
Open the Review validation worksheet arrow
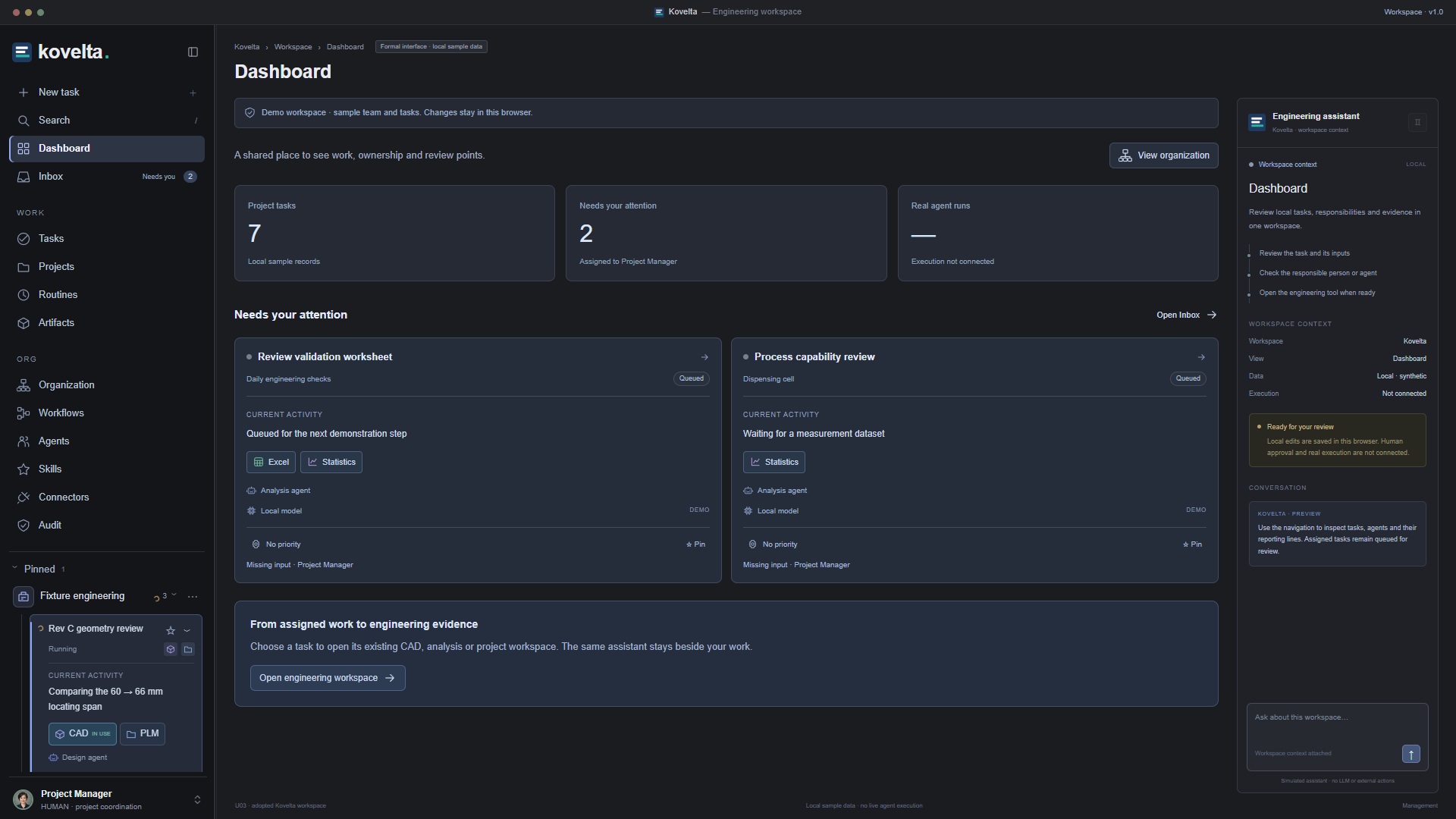click(x=704, y=357)
